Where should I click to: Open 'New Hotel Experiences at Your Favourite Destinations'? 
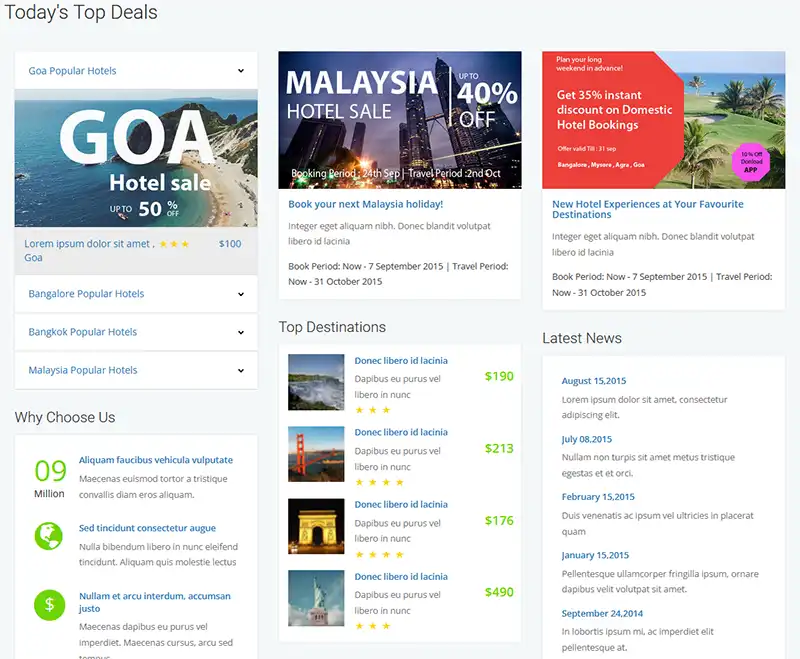(x=648, y=209)
